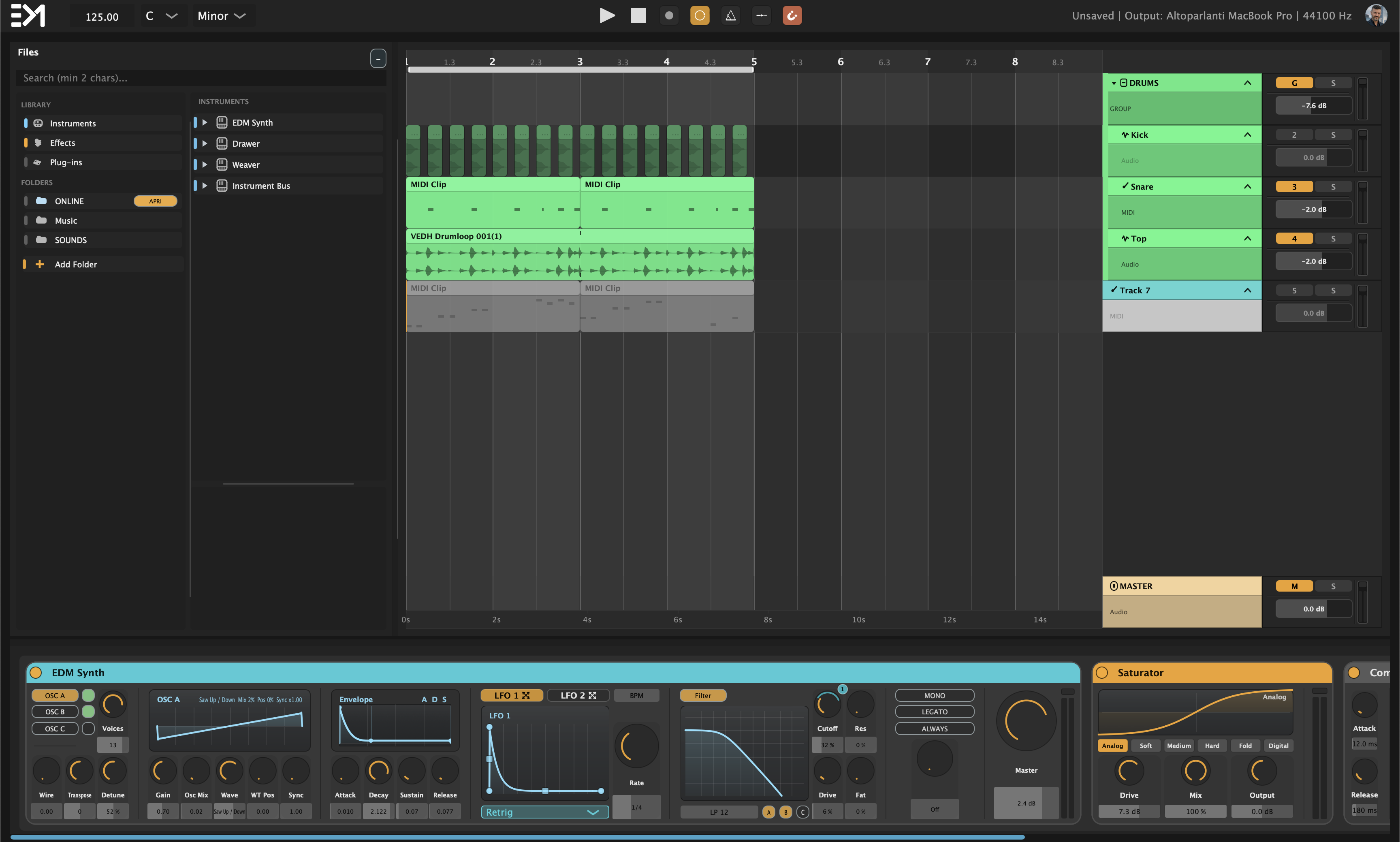Select the Soft saturation mode

tap(1145, 746)
